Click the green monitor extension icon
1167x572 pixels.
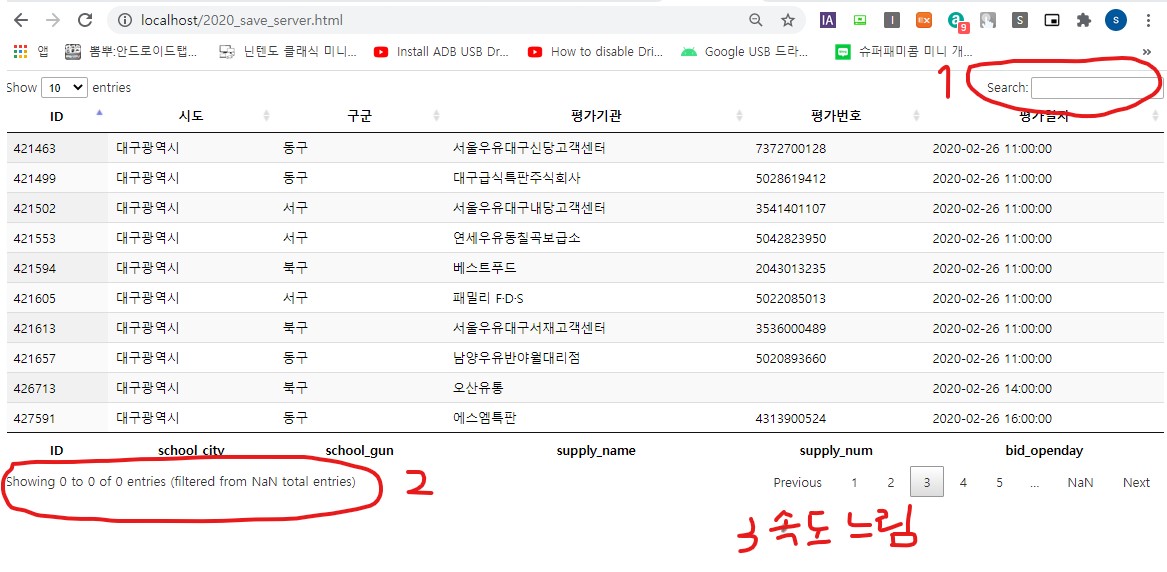860,20
